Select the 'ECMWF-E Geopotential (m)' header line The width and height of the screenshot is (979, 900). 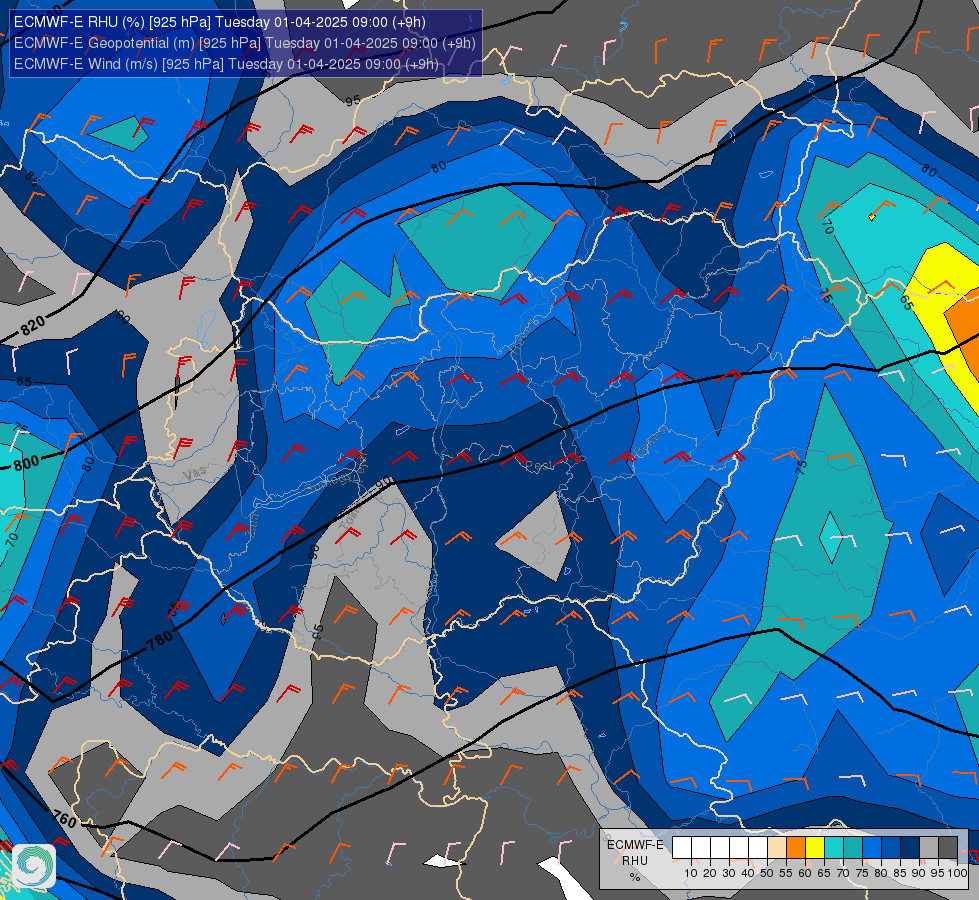[x=245, y=43]
